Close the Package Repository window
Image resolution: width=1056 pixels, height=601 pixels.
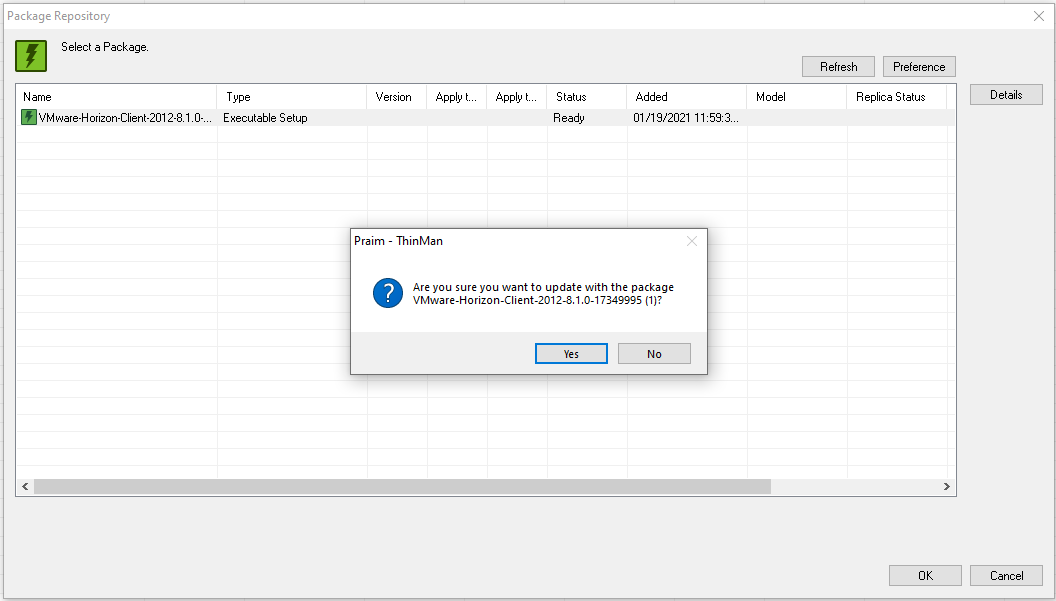click(x=1038, y=16)
